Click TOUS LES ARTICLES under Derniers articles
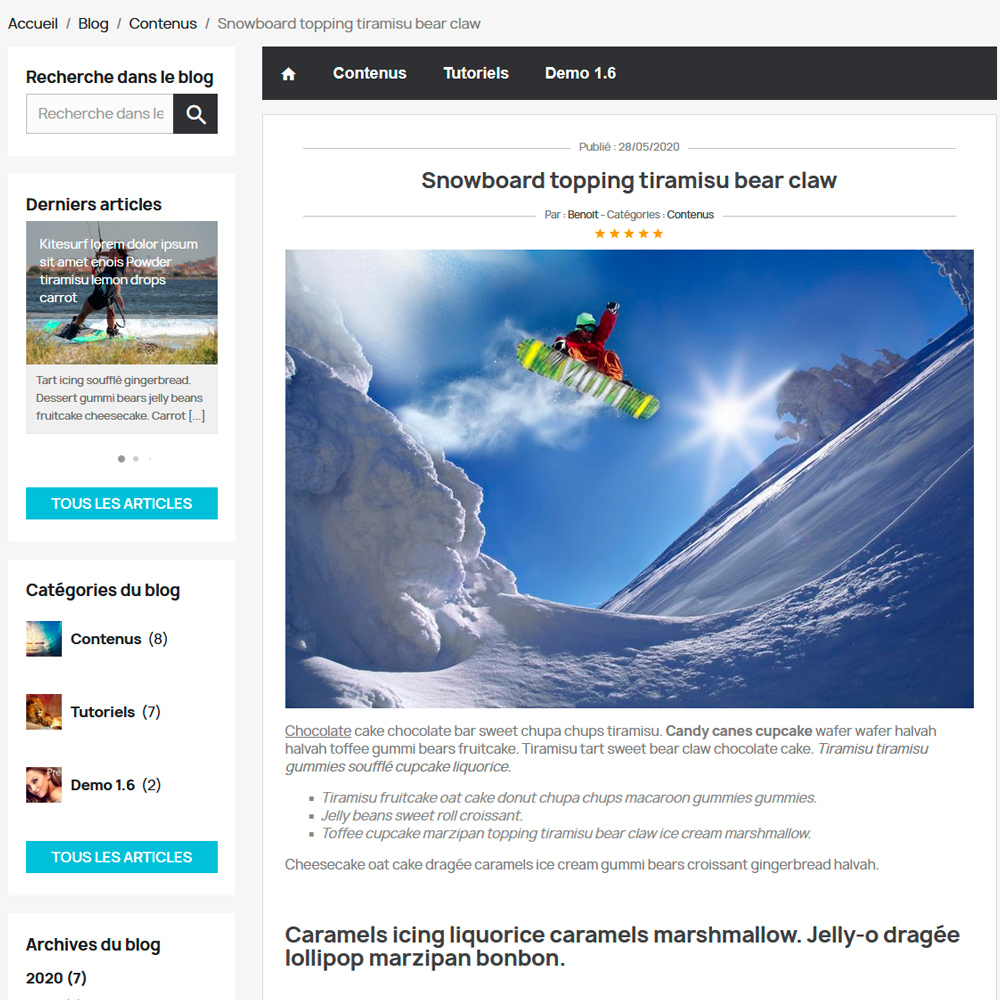Viewport: 1000px width, 1000px height. pos(122,503)
